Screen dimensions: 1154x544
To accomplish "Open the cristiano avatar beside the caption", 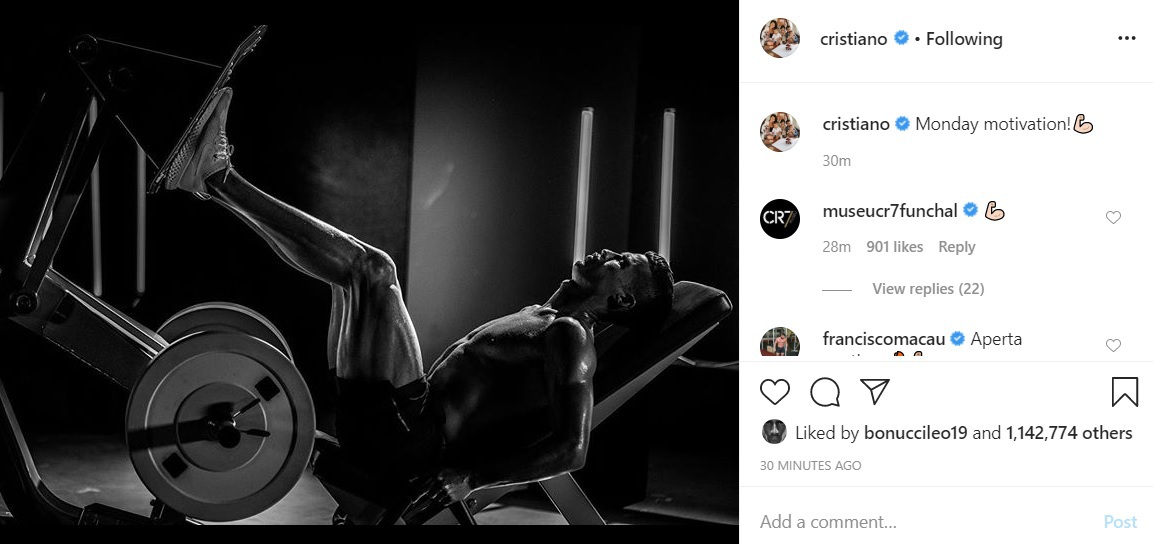I will click(779, 133).
